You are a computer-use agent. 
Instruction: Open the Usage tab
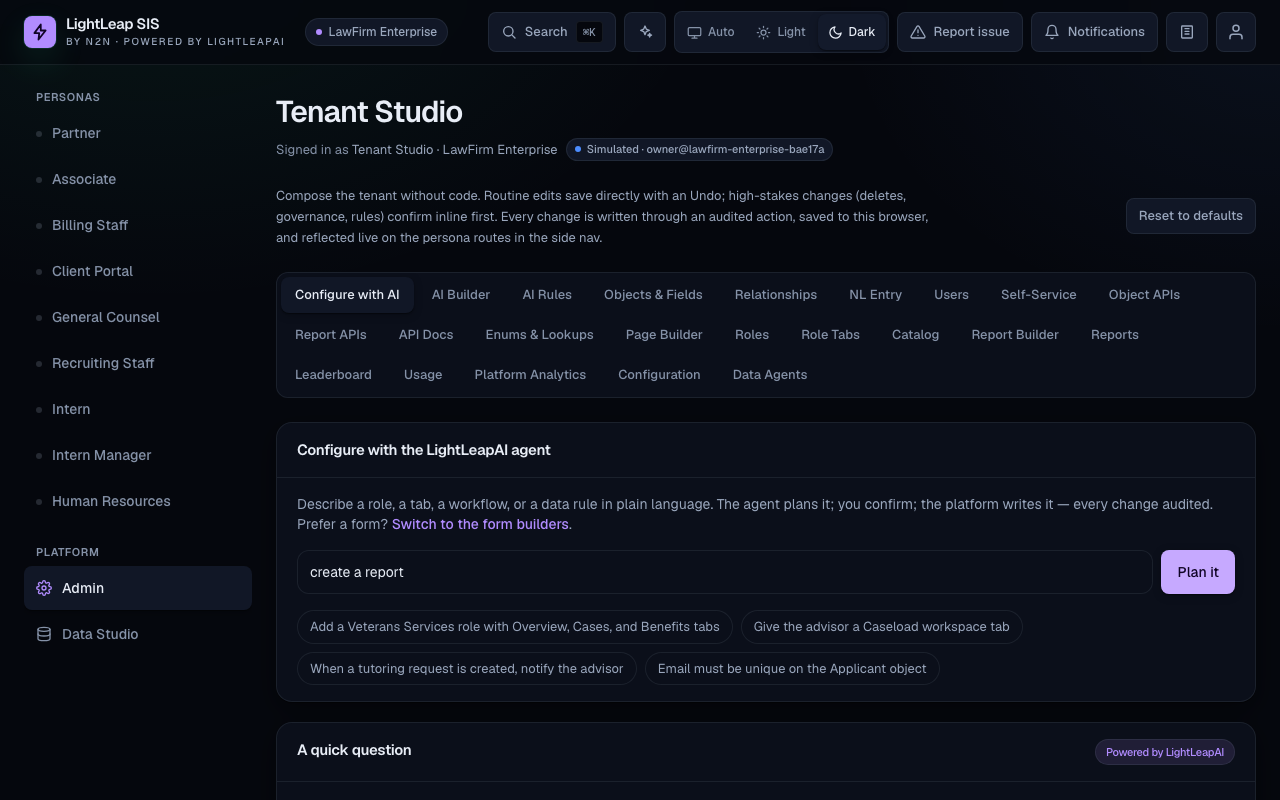click(x=423, y=375)
